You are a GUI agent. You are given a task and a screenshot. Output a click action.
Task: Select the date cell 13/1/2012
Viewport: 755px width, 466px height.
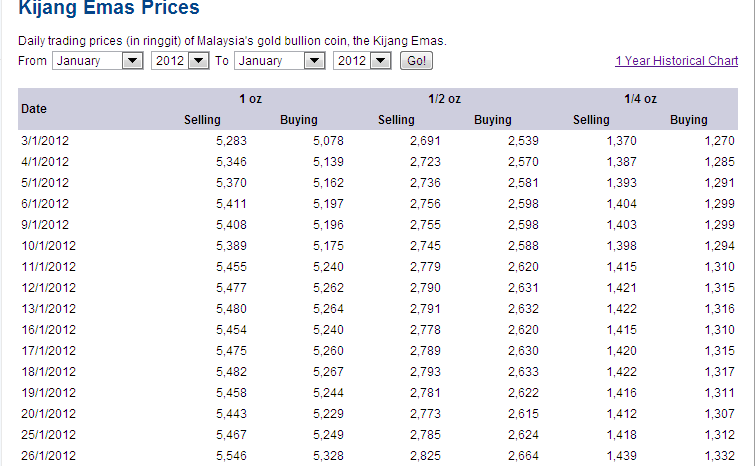click(49, 309)
